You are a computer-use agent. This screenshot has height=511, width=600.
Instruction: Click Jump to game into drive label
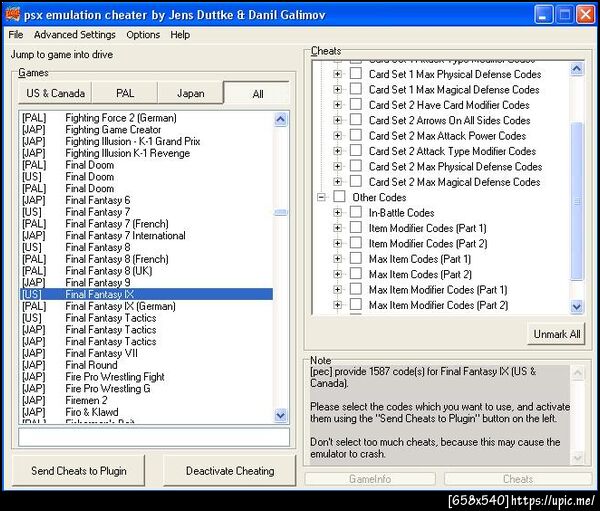[x=62, y=55]
